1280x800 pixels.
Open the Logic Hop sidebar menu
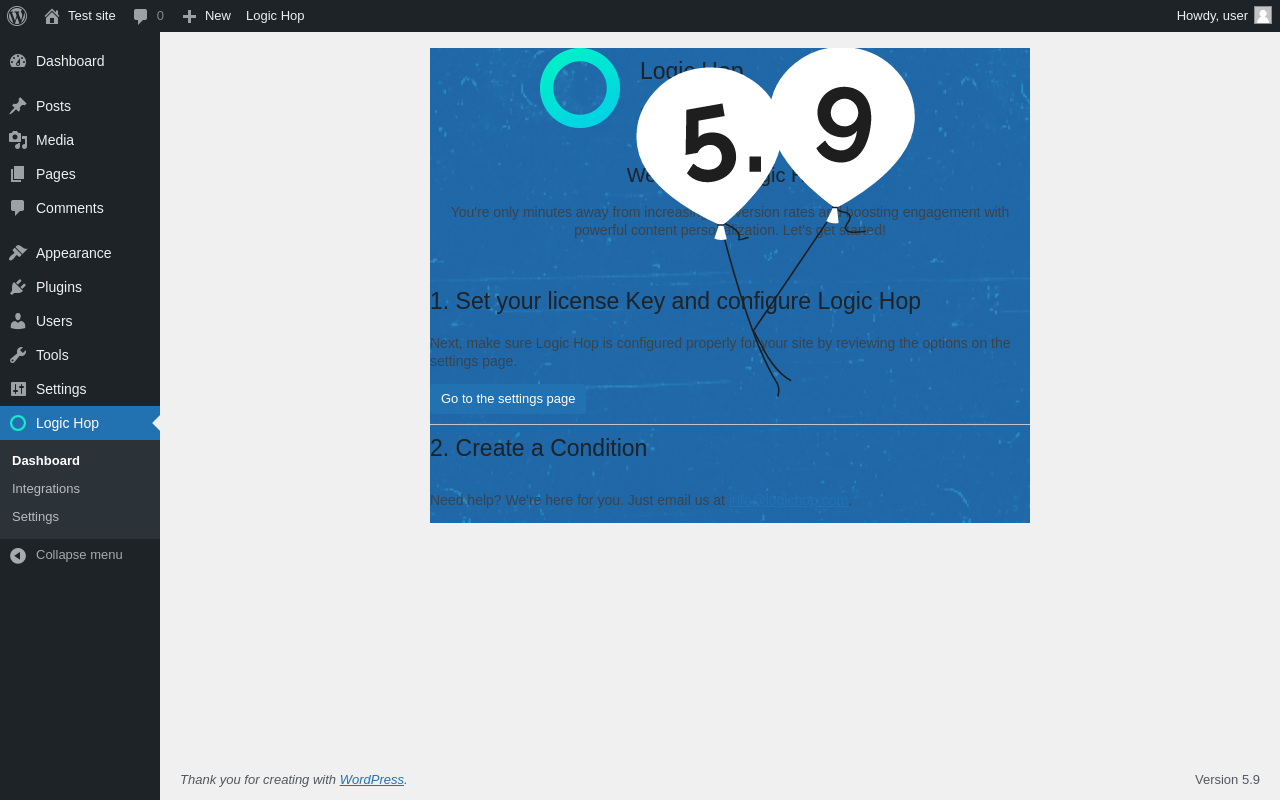coord(80,423)
